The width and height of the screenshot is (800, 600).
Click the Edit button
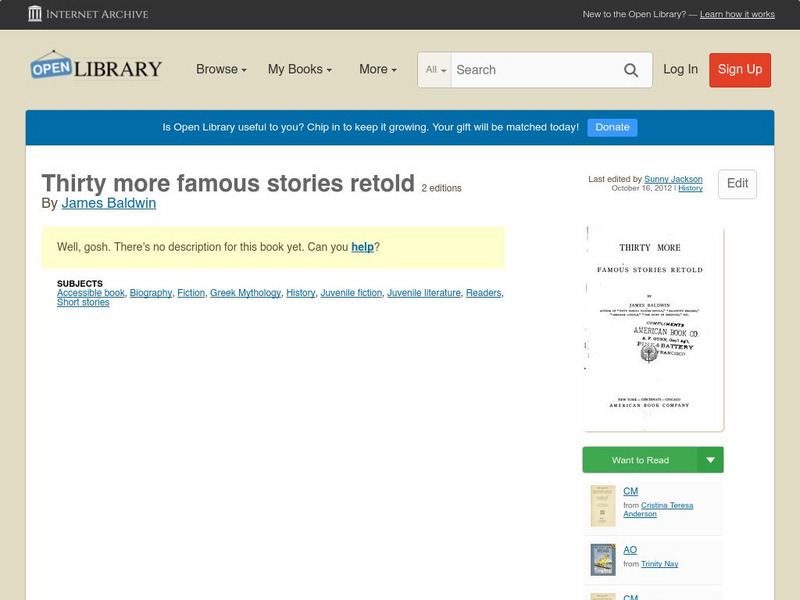[x=737, y=184]
